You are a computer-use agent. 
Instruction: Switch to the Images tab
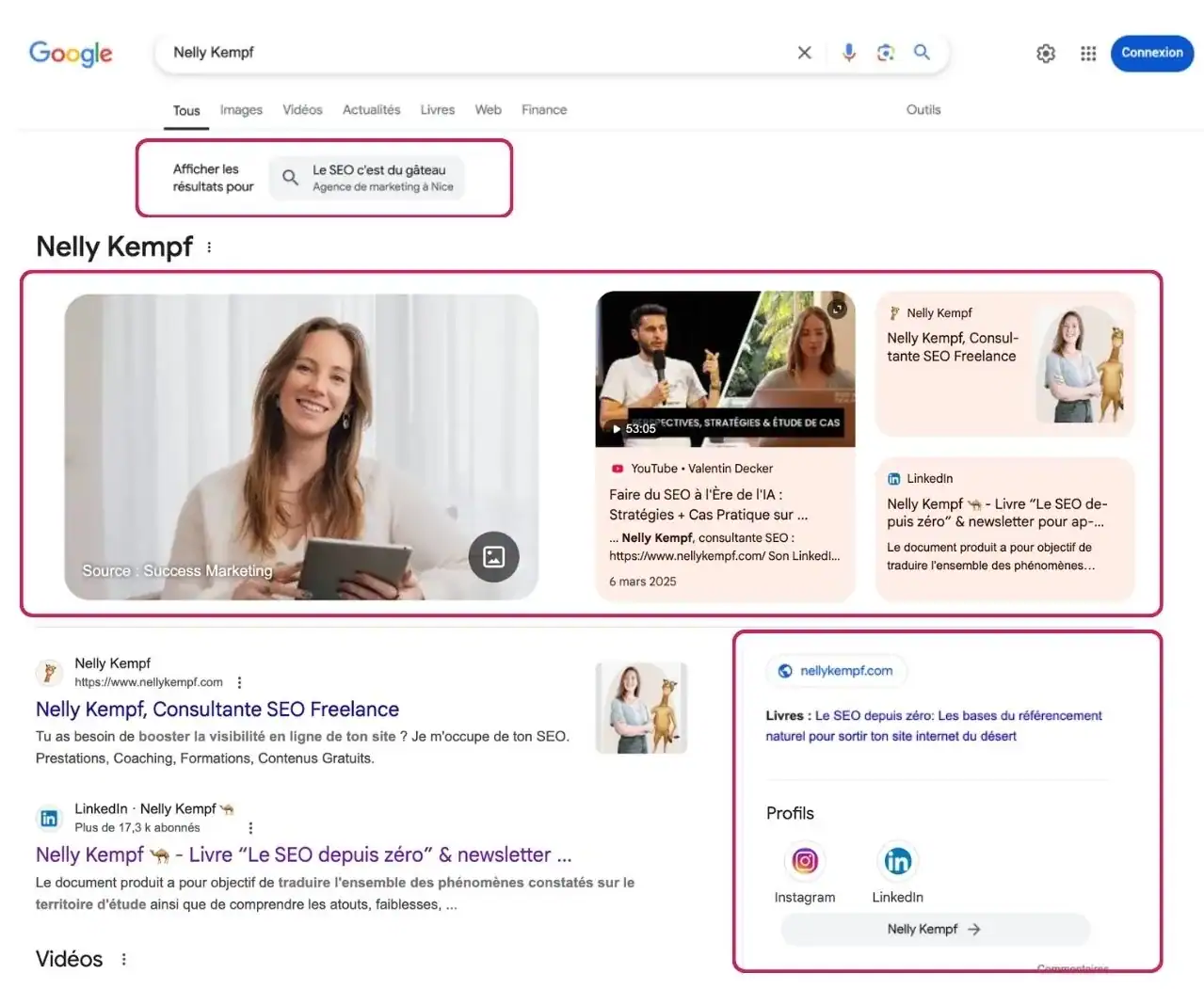[241, 110]
